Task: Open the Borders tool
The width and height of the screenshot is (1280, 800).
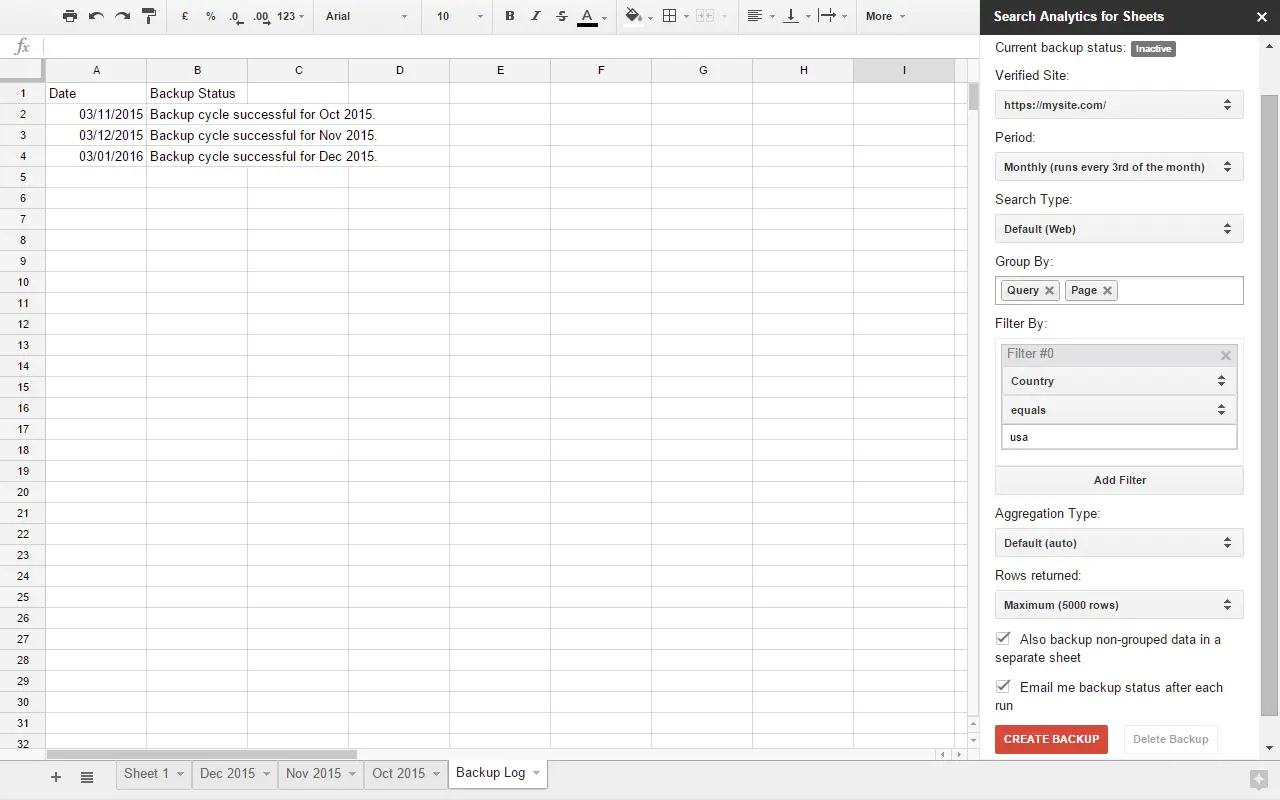Action: (x=675, y=16)
